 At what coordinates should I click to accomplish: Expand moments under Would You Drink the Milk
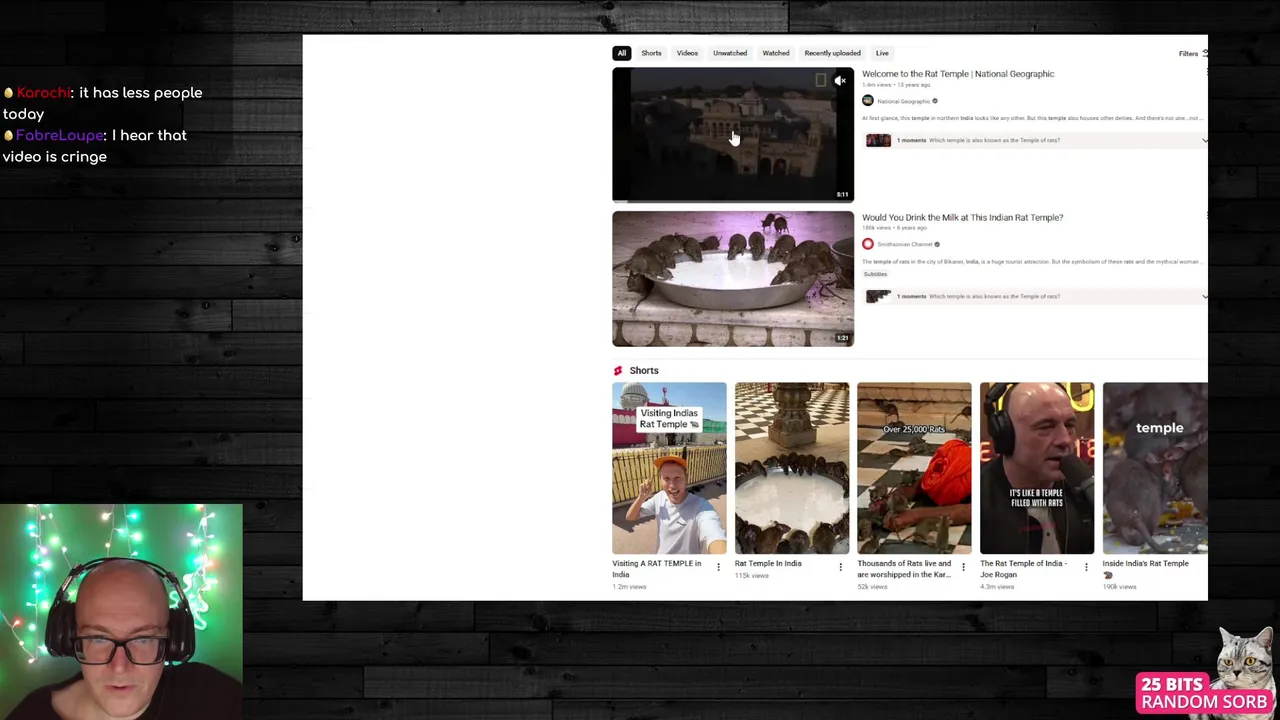[x=1203, y=296]
